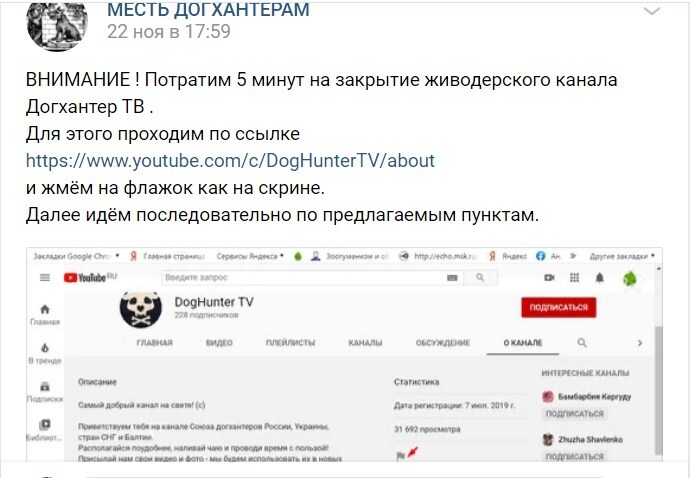Expand the post options chevron
690x478 pixels.
click(651, 12)
